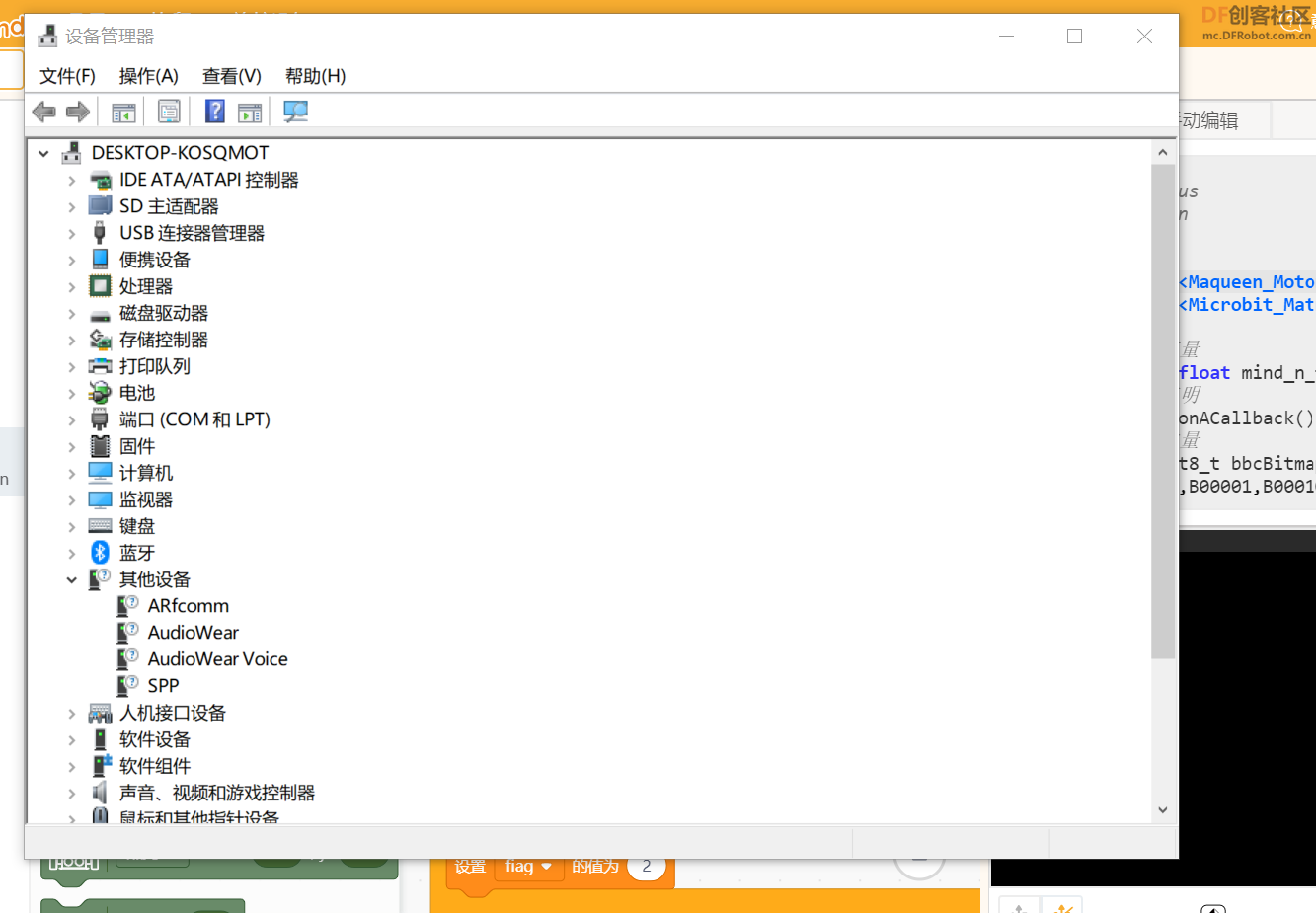The image size is (1316, 913).
Task: Minimize the 设备管理器 window
Action: [x=1006, y=37]
